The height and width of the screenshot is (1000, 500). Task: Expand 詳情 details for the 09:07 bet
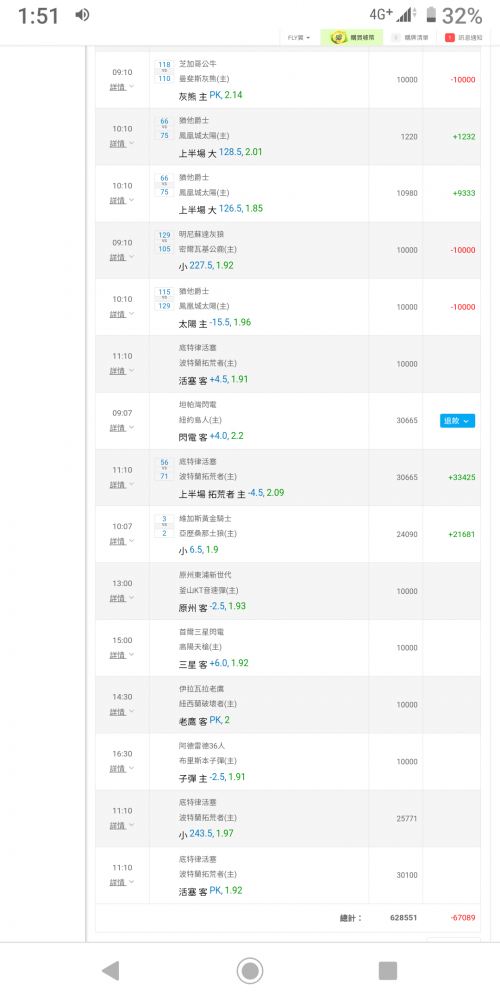(122, 427)
